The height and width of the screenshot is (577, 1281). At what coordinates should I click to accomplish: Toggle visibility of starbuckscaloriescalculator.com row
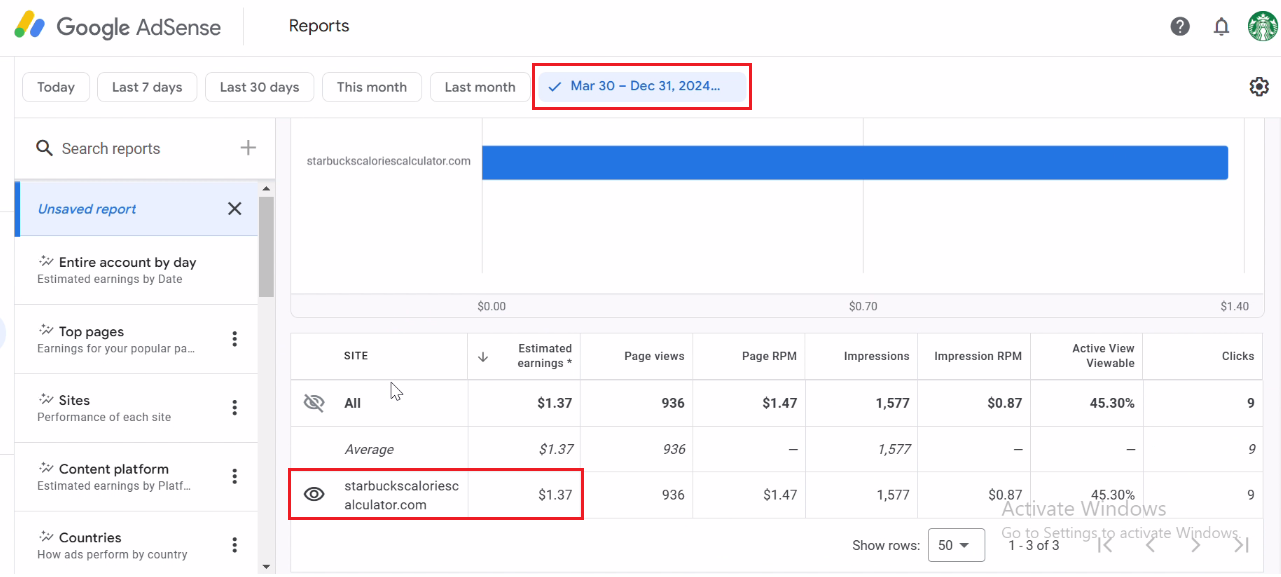pos(314,494)
